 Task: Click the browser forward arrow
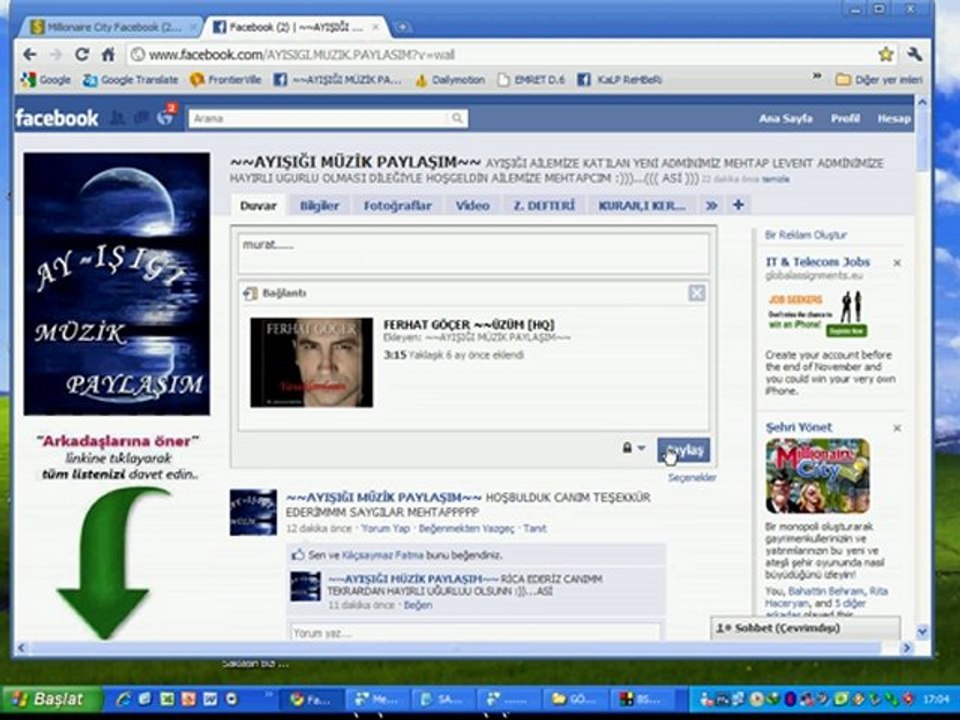[56, 54]
